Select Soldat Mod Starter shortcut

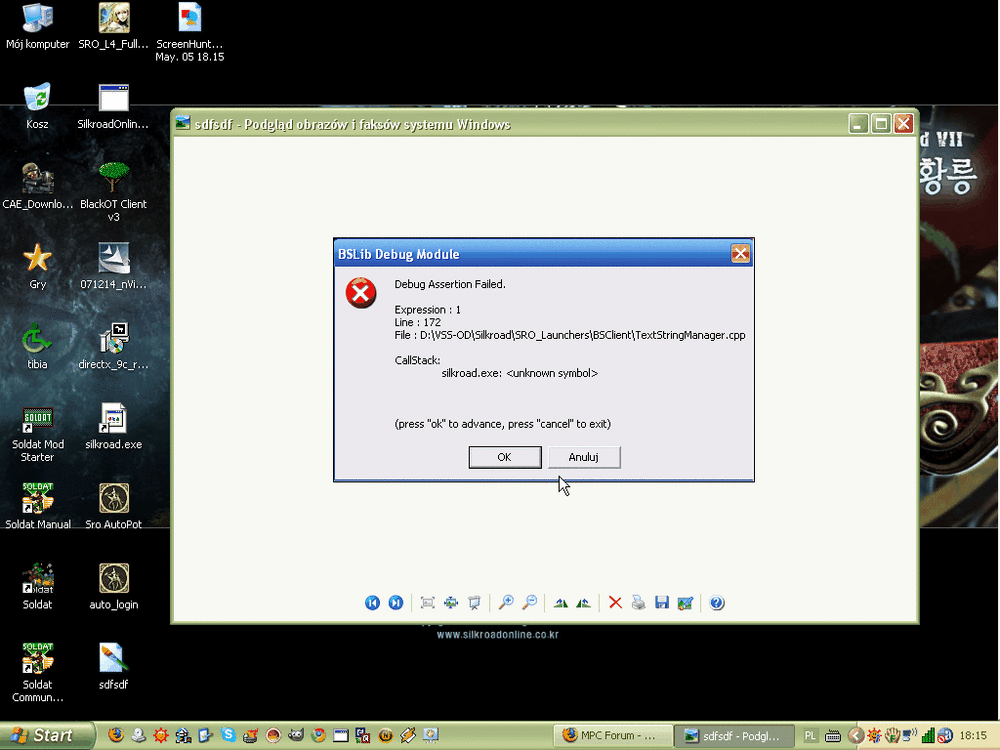[x=38, y=435]
